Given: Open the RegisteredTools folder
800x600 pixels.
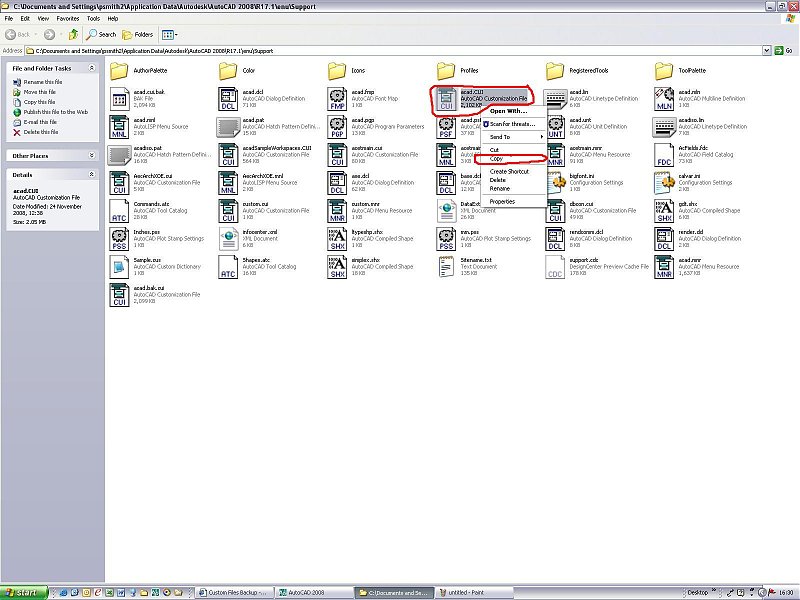Looking at the screenshot, I should (577, 71).
